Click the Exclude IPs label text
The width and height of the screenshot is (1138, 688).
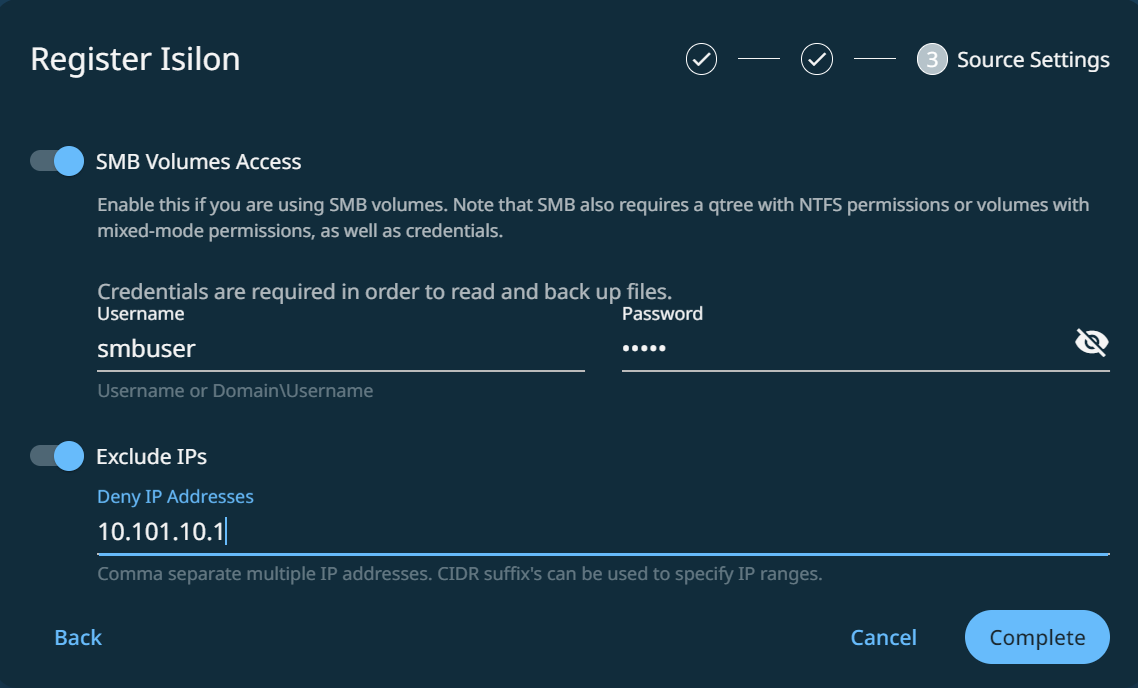[x=151, y=457]
